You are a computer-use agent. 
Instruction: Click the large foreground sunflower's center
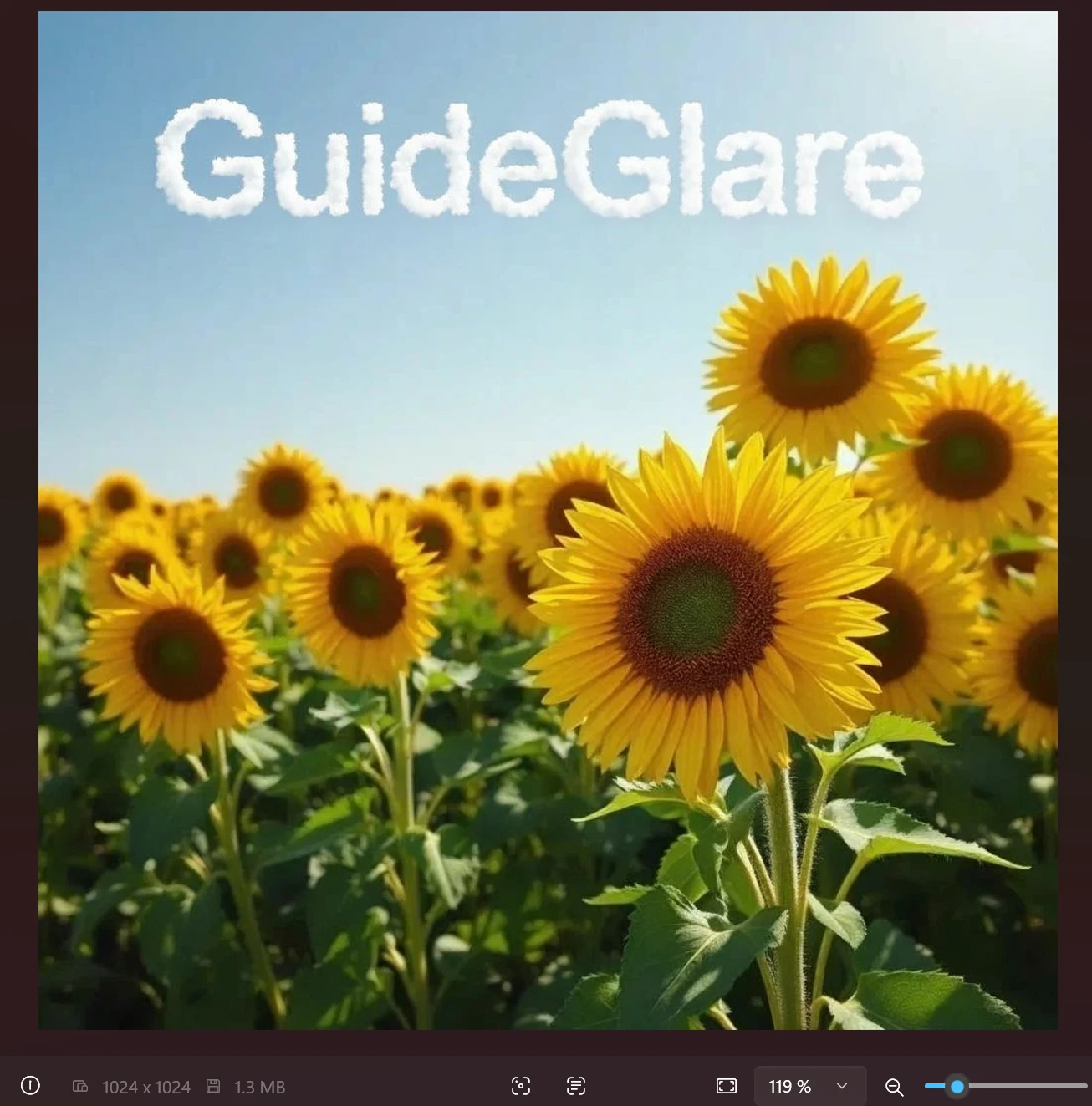[697, 611]
